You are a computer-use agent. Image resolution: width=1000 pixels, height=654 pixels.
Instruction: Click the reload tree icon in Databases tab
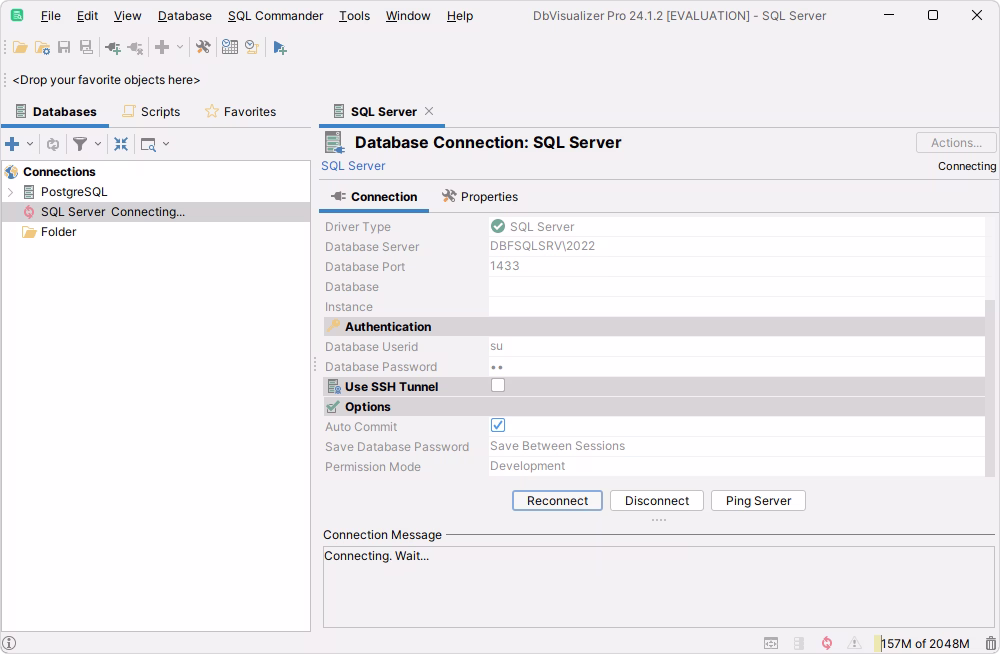53,144
